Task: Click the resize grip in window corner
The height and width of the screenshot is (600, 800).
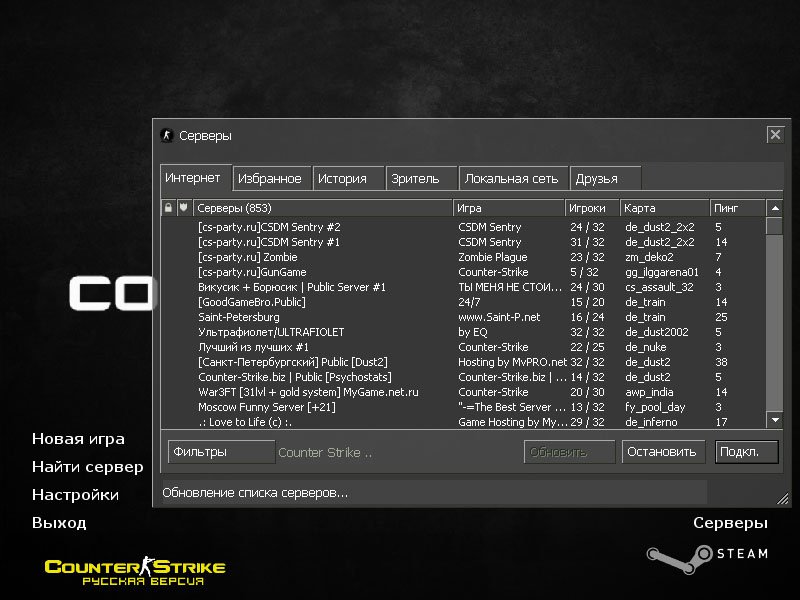Action: [x=782, y=498]
